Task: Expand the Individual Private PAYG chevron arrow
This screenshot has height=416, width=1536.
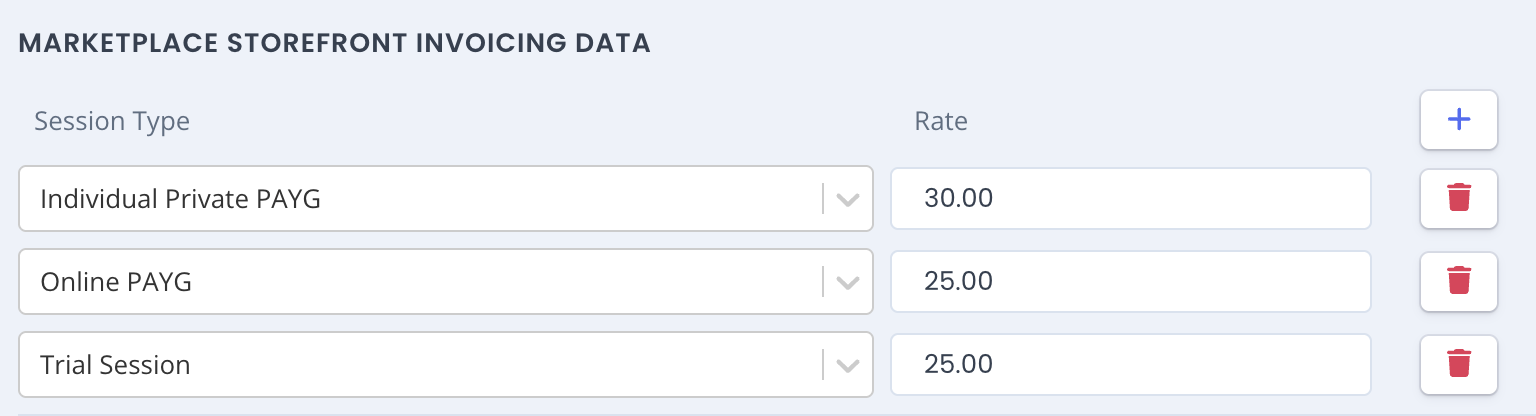Action: coord(848,199)
